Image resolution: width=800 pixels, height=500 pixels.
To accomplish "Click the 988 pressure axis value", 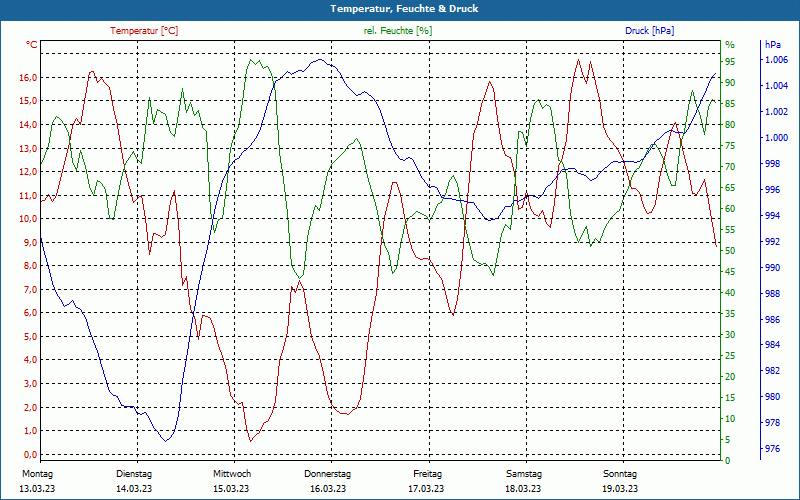I will point(771,293).
